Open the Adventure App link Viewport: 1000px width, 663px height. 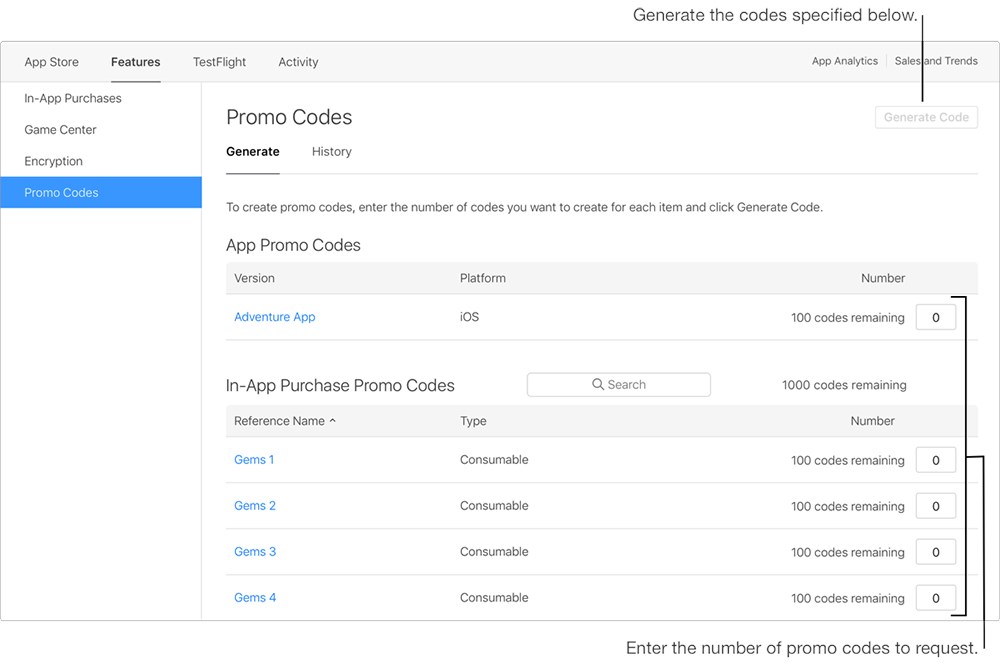274,317
